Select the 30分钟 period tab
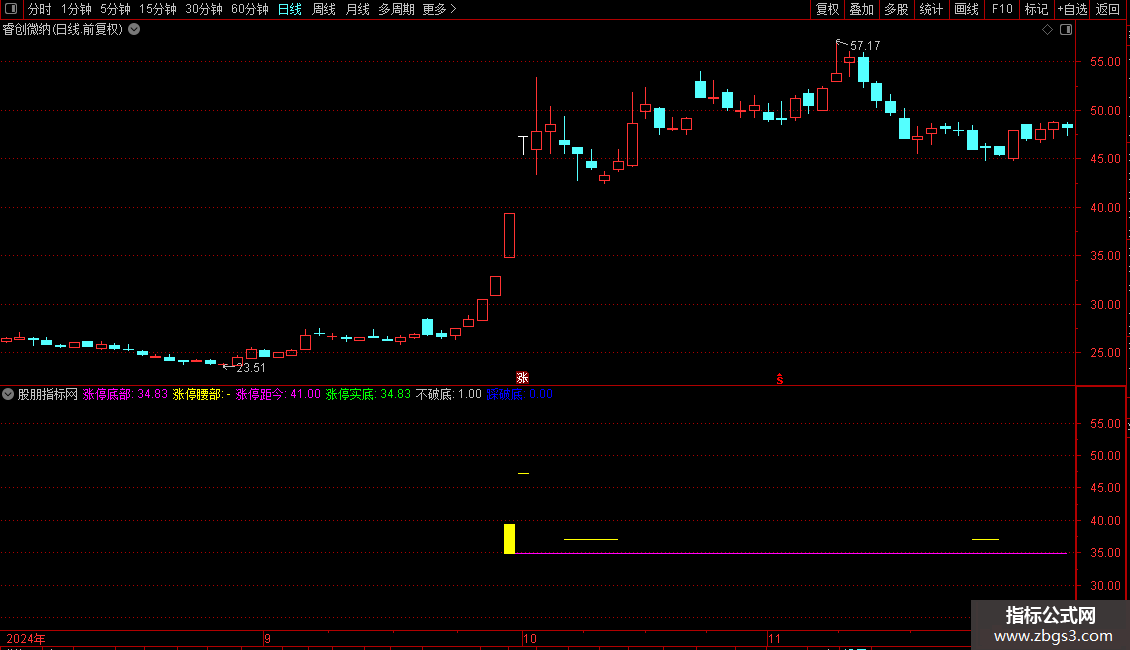This screenshot has height=650, width=1130. pyautogui.click(x=204, y=9)
